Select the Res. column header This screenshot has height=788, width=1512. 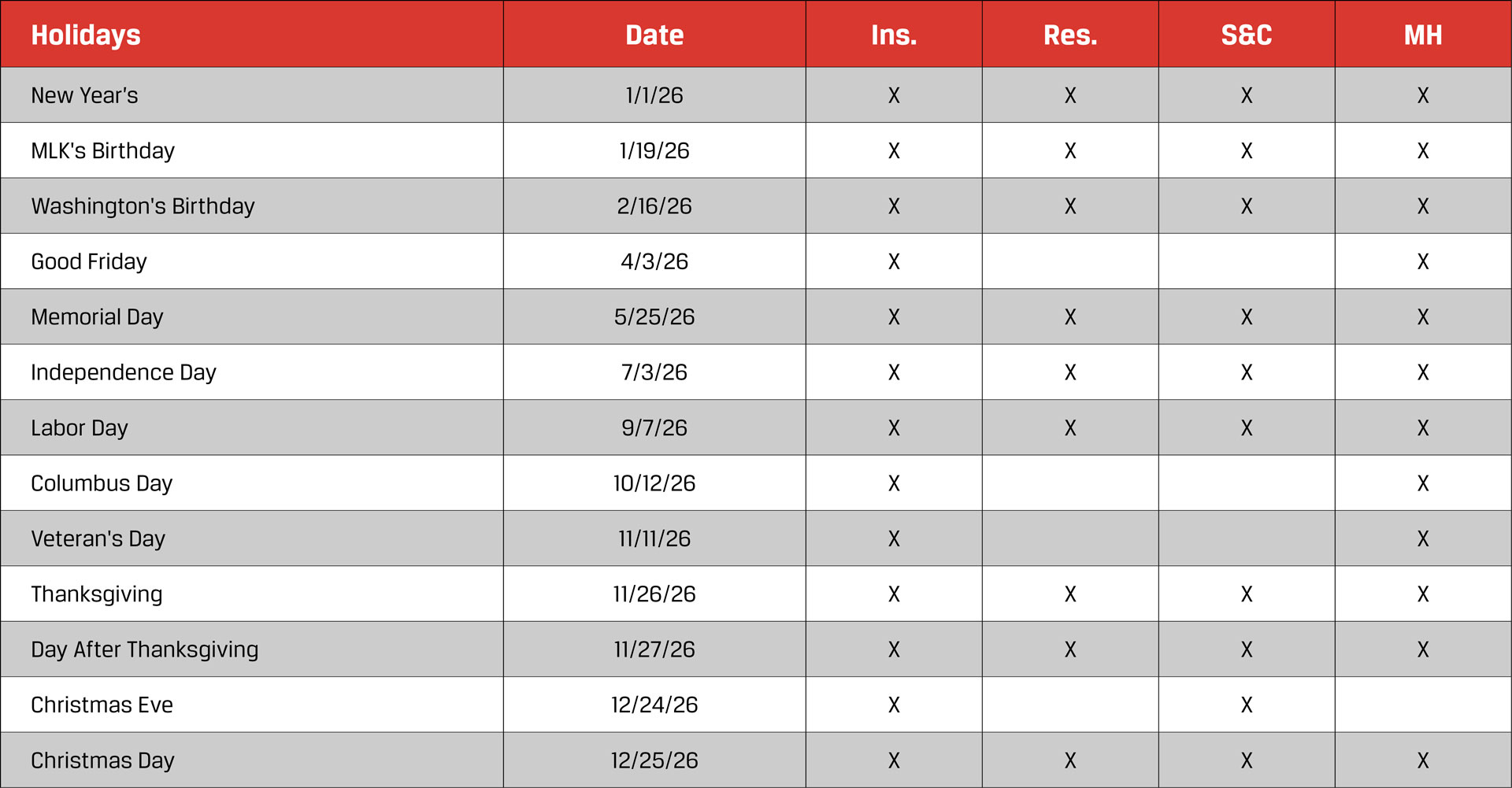tap(1070, 35)
